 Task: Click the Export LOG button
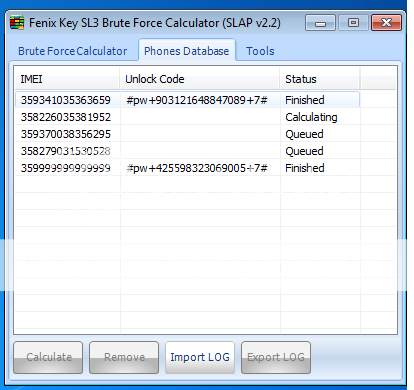click(276, 357)
